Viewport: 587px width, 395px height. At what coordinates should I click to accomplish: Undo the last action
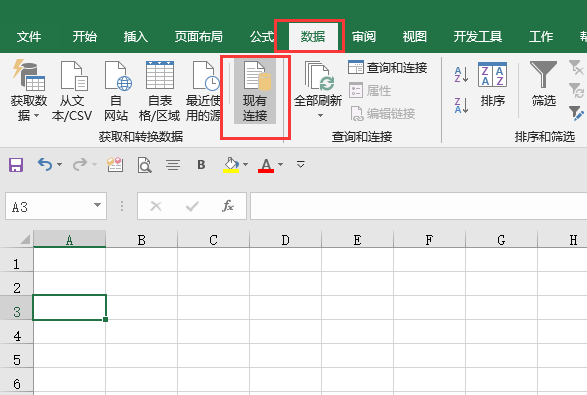point(45,164)
